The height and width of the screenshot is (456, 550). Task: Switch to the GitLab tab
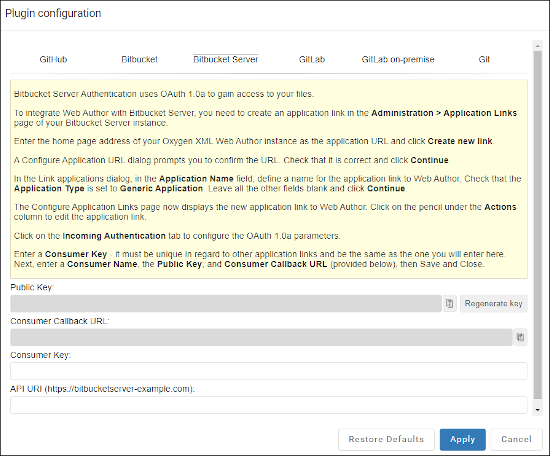point(312,59)
